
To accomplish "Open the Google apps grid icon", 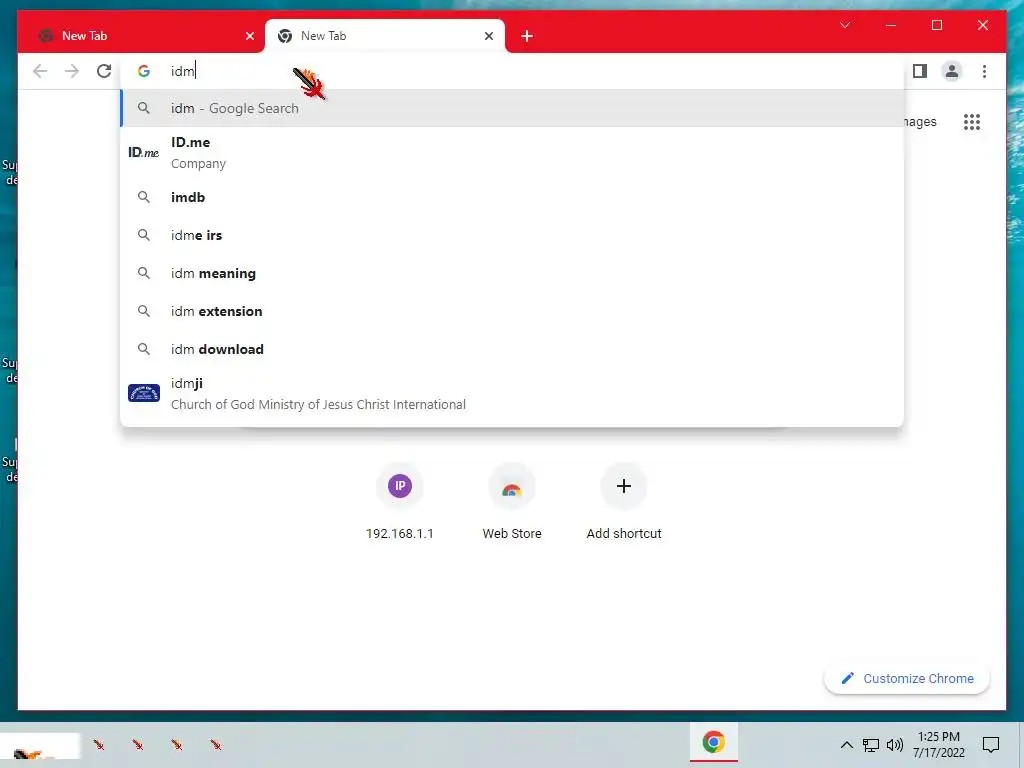I will [x=971, y=122].
